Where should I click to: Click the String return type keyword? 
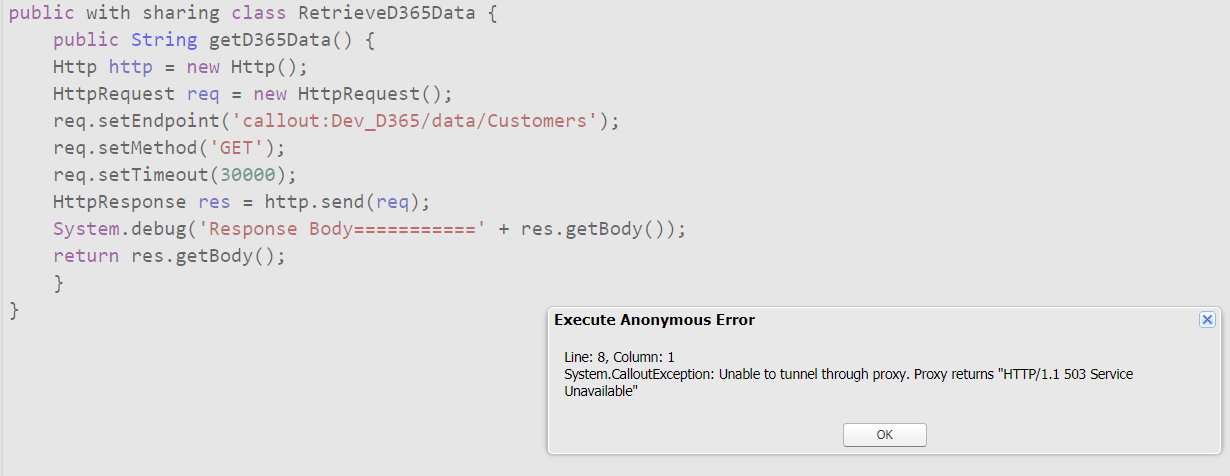(x=164, y=41)
